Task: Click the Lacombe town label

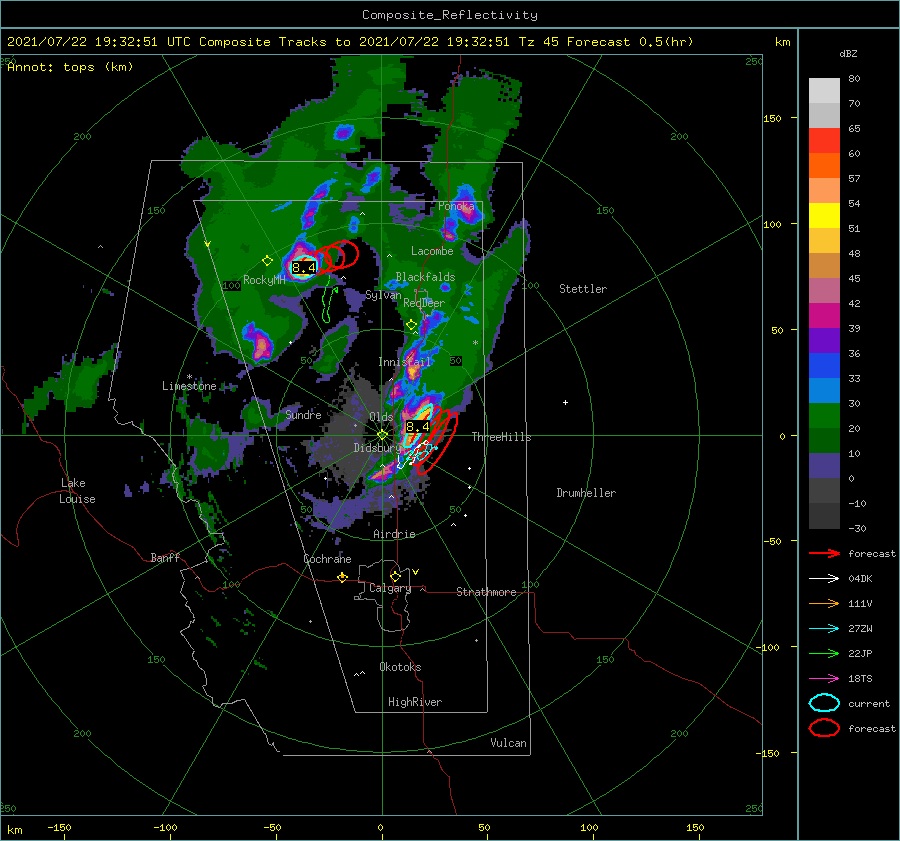Action: (432, 251)
